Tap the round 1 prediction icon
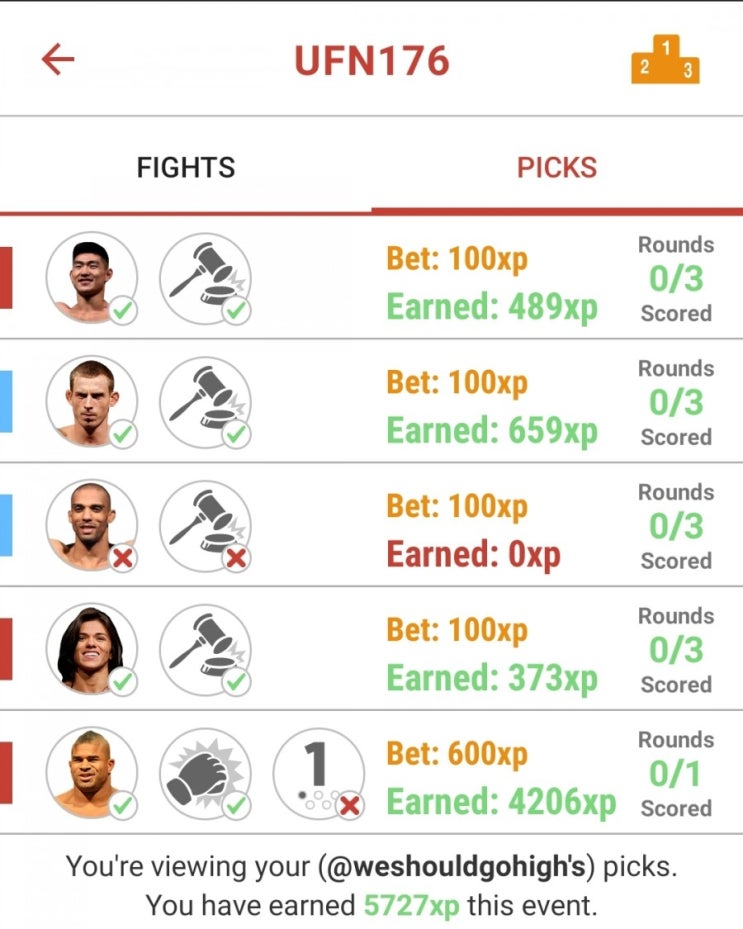Viewport: 743px width, 929px height. (319, 774)
